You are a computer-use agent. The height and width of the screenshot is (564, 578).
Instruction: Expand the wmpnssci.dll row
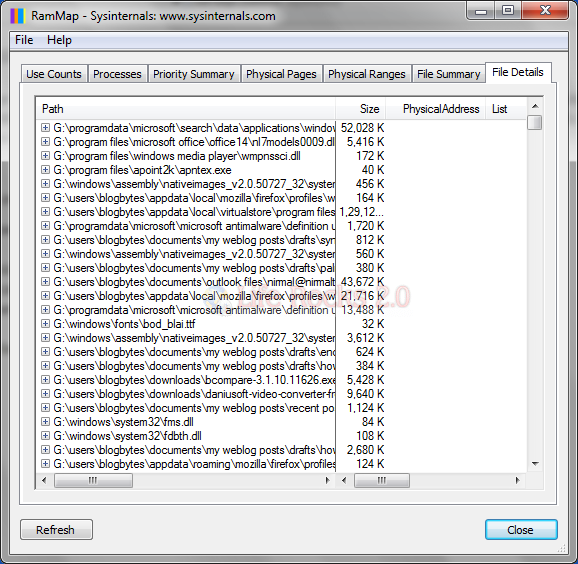[45, 156]
